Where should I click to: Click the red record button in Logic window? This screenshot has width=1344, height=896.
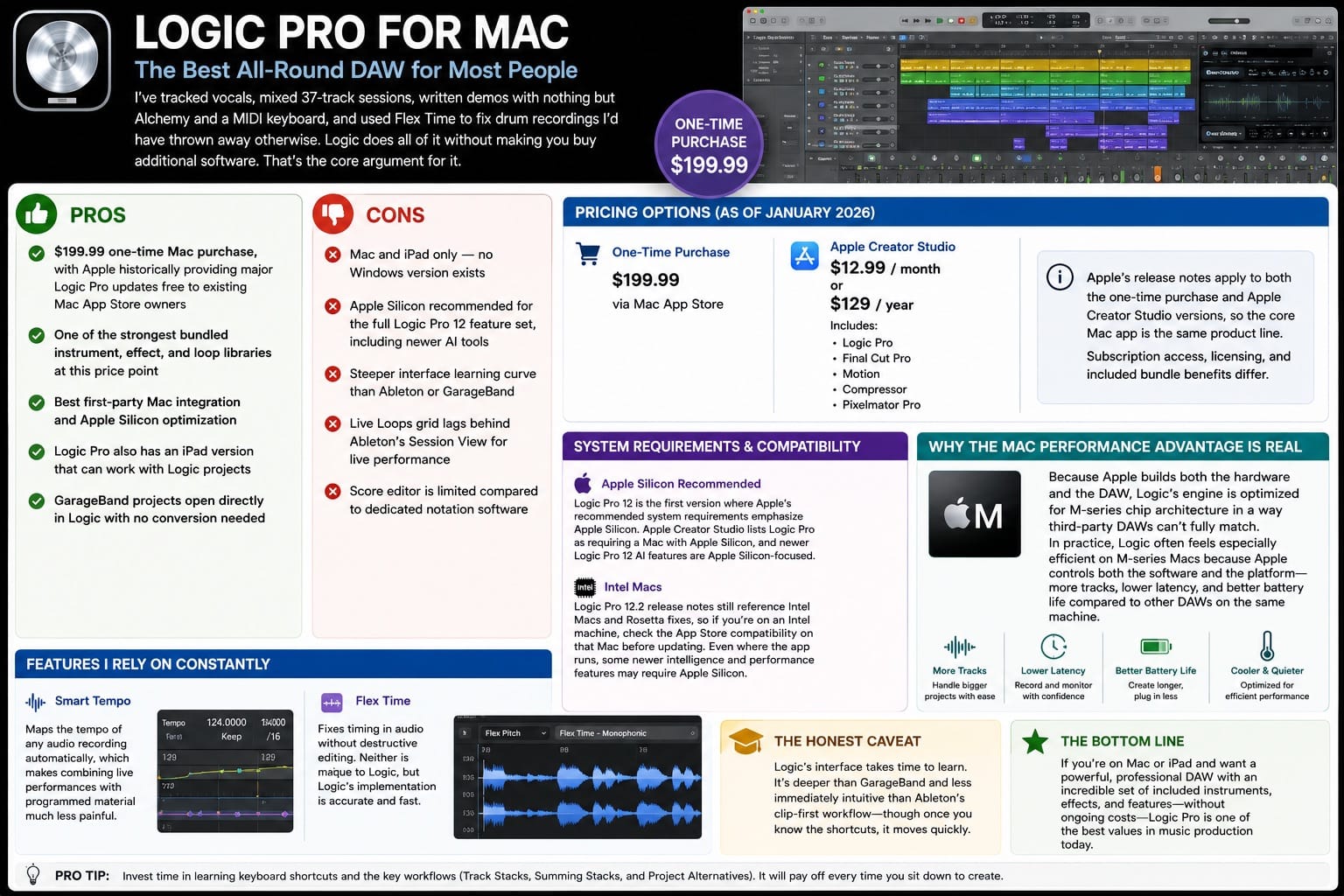pos(962,20)
